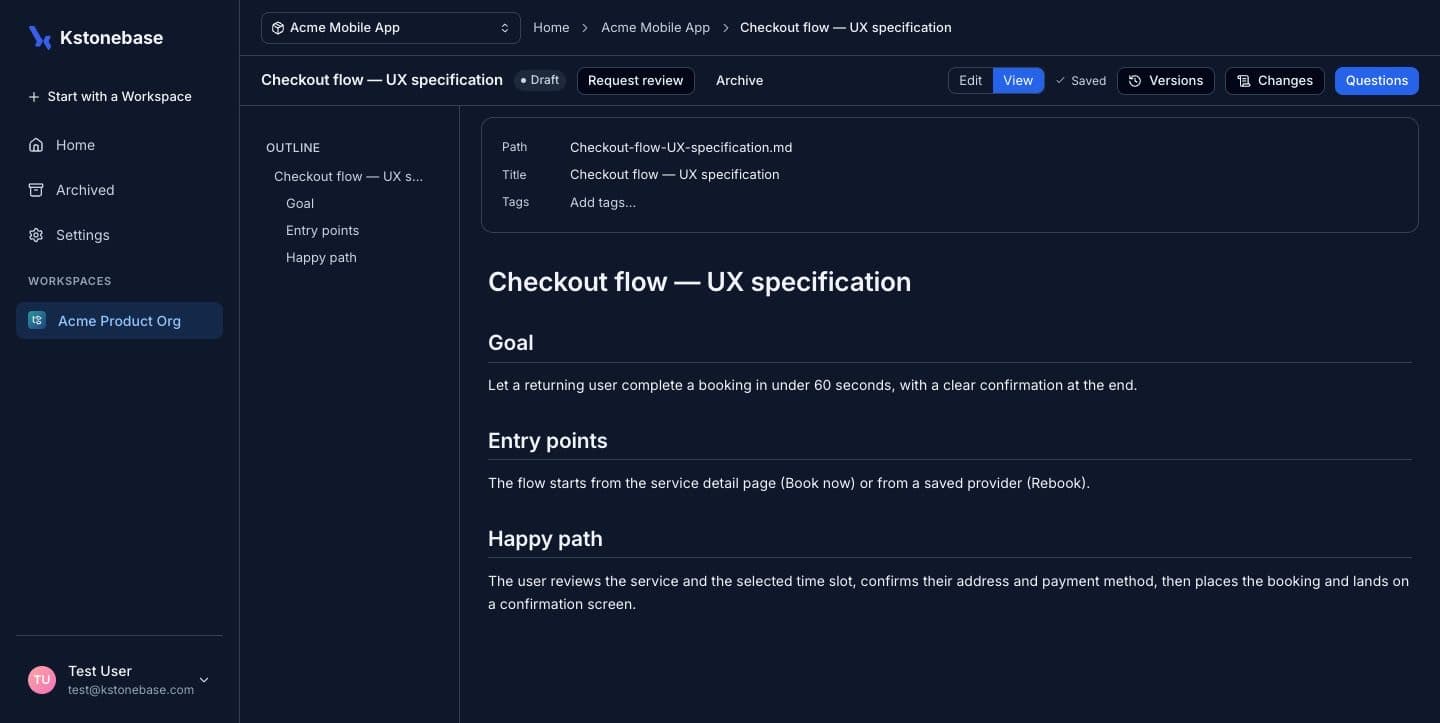Click the Kstonebase logo icon

40,38
